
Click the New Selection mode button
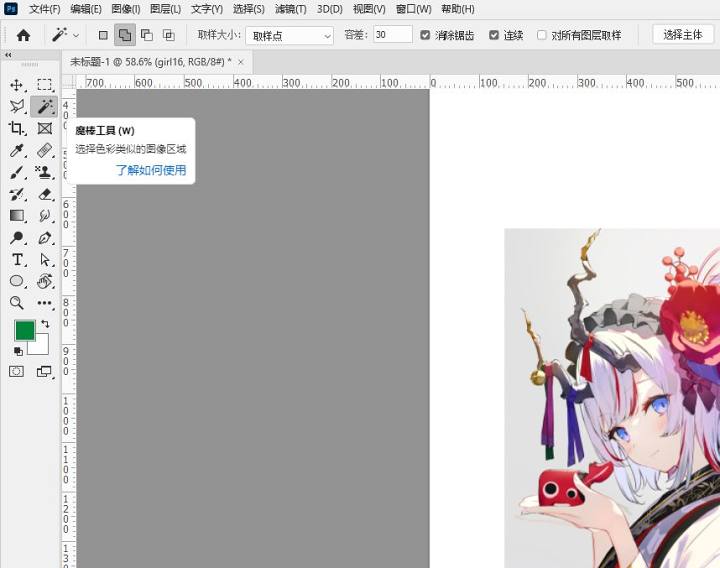click(x=103, y=35)
